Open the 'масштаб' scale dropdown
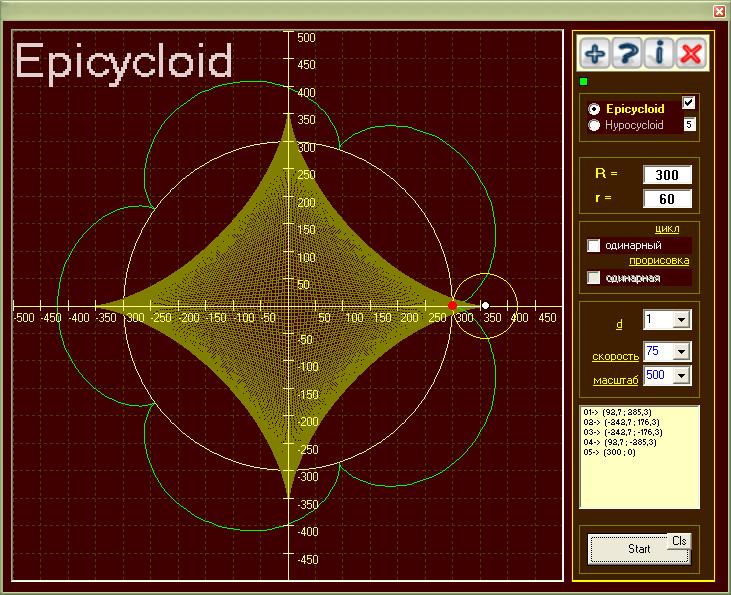Image resolution: width=731 pixels, height=595 pixels. [682, 375]
